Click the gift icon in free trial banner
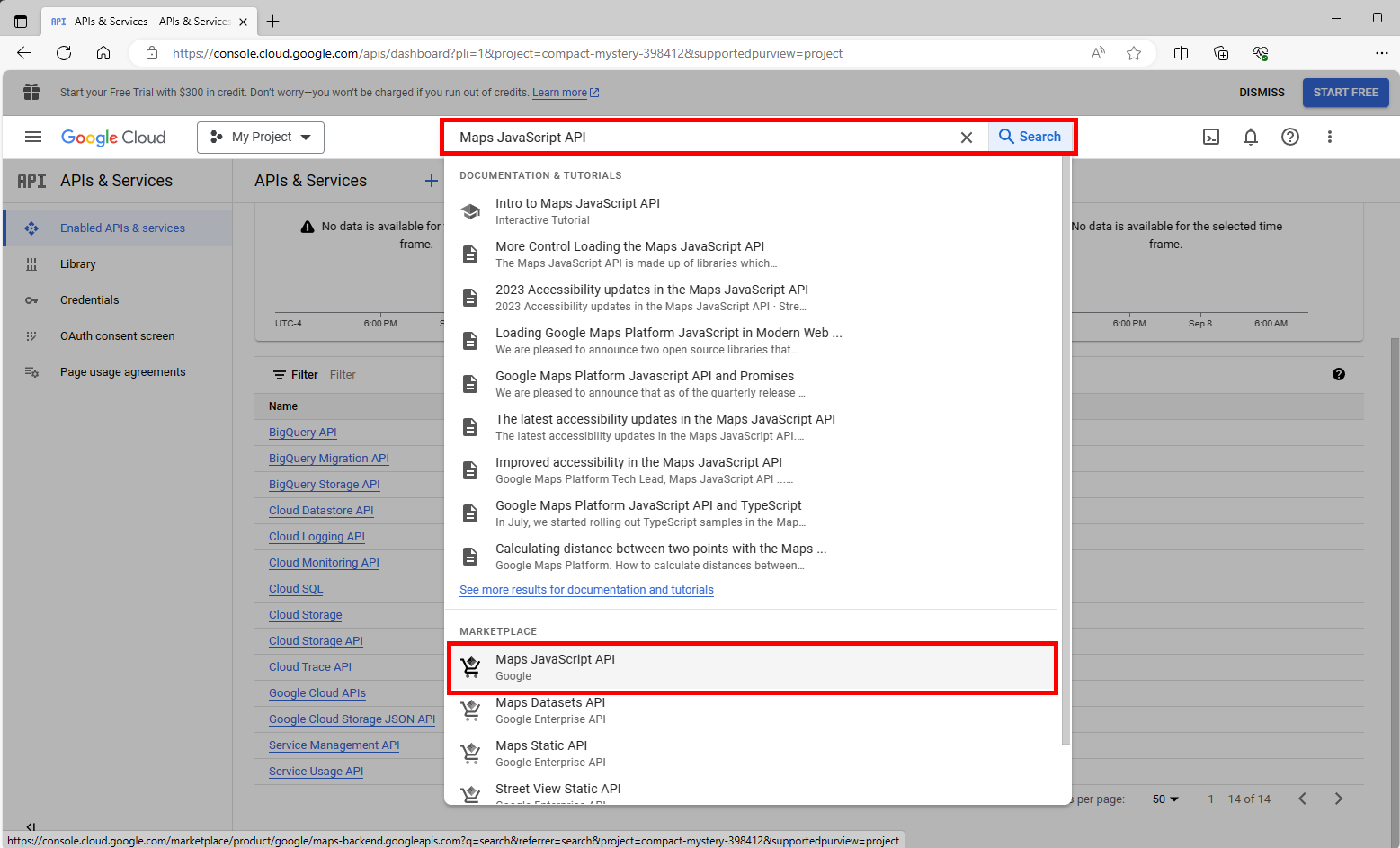 coord(31,92)
